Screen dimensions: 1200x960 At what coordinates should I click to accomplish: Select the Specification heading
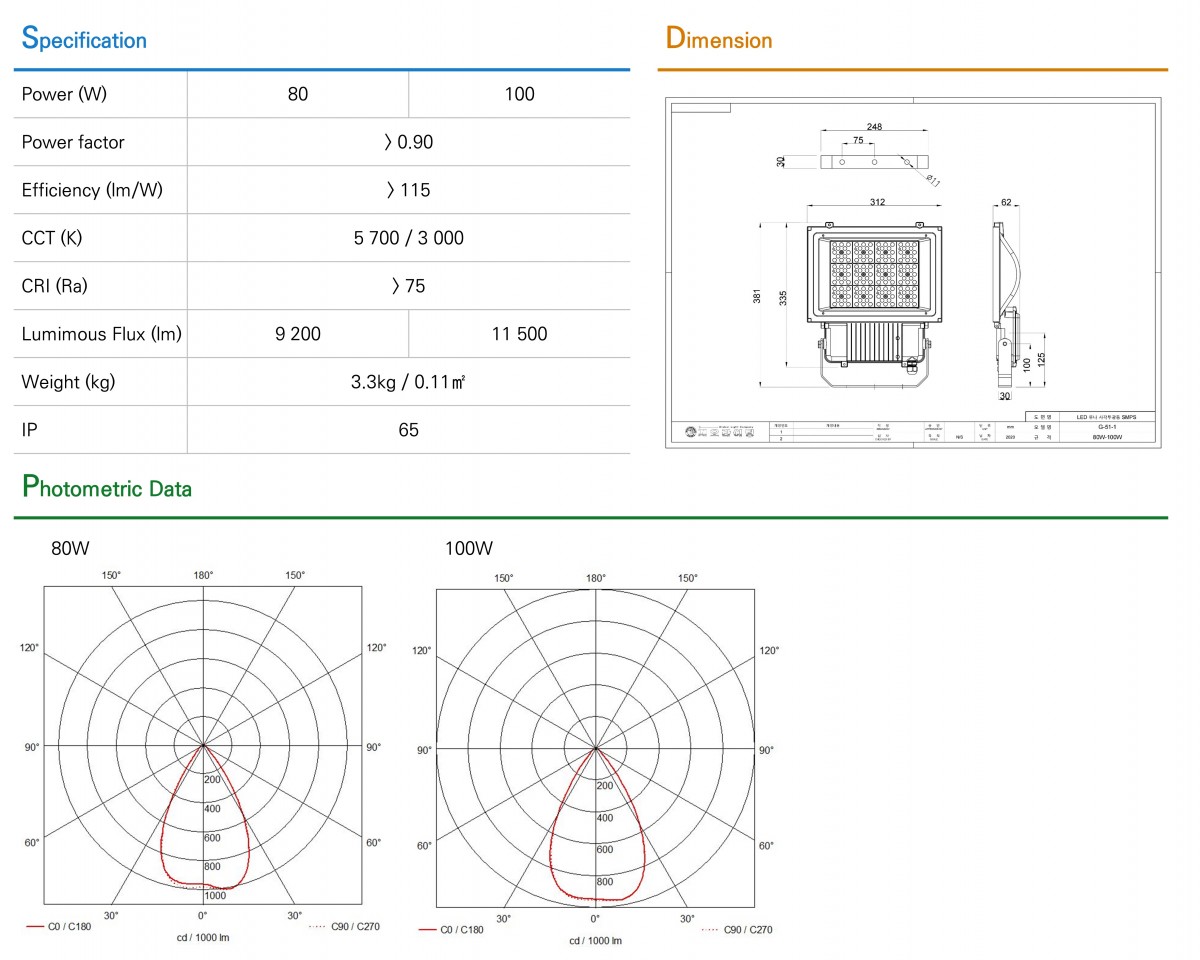pos(84,40)
